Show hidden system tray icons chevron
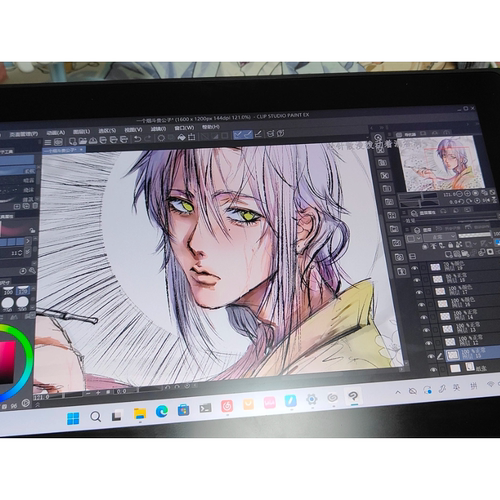 point(398,392)
